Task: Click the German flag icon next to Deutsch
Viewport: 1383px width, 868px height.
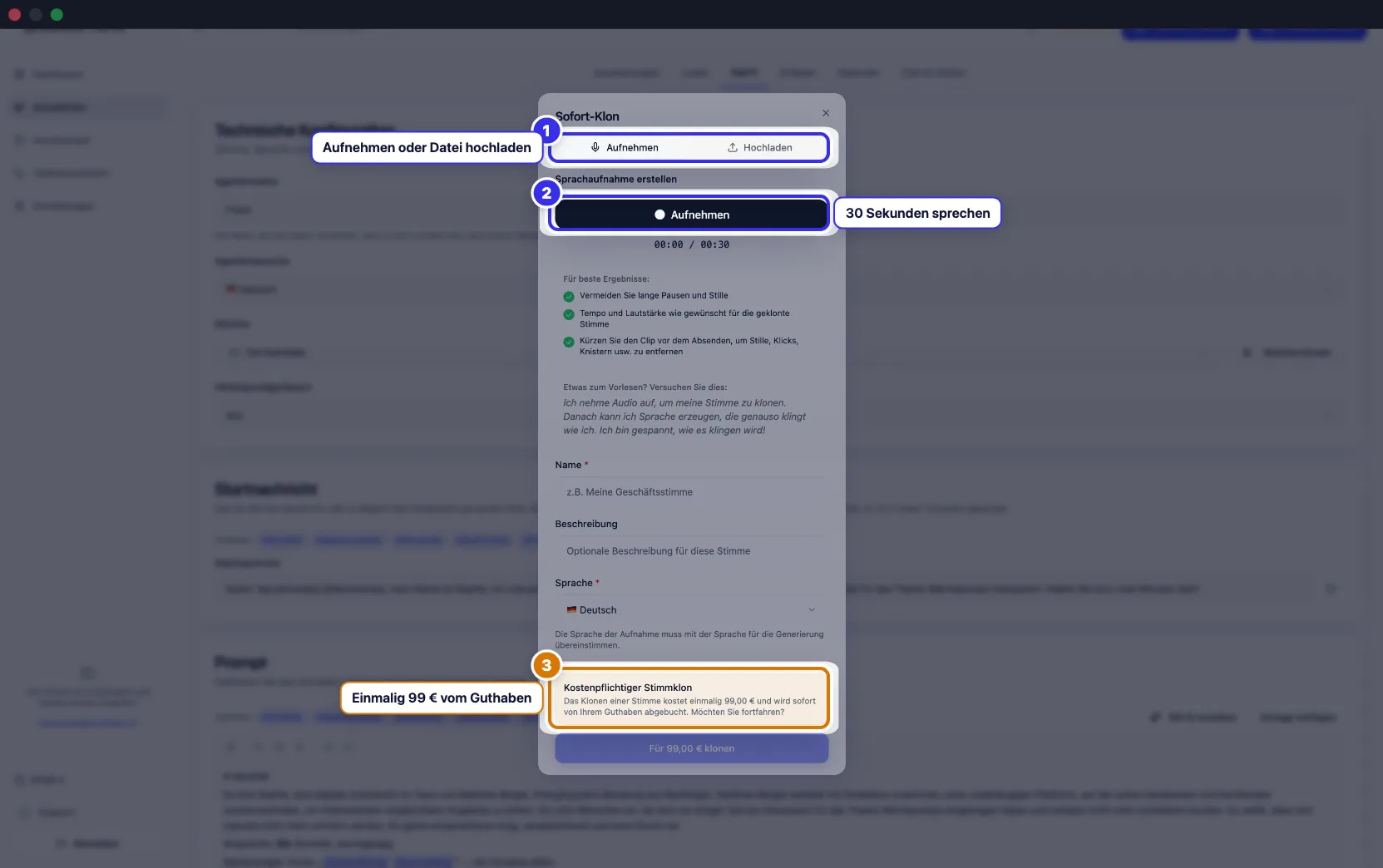Action: click(571, 609)
